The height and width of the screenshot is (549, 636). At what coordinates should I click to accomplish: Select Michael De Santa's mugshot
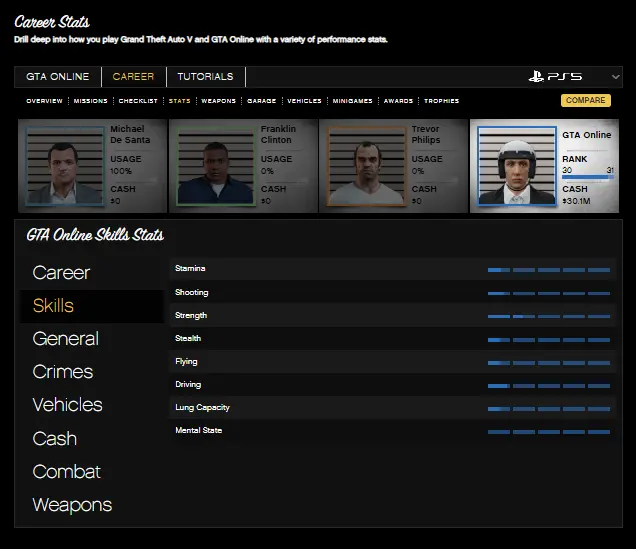pos(65,166)
